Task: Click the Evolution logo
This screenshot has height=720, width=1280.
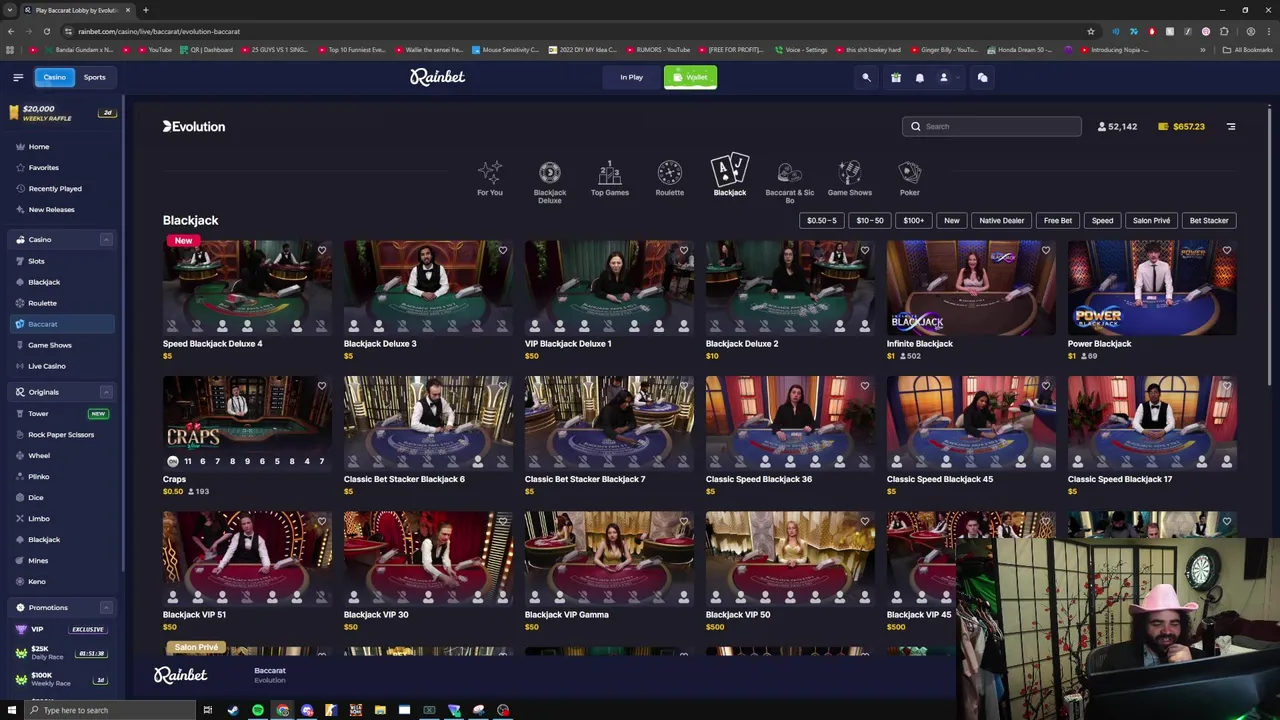Action: coord(194,126)
